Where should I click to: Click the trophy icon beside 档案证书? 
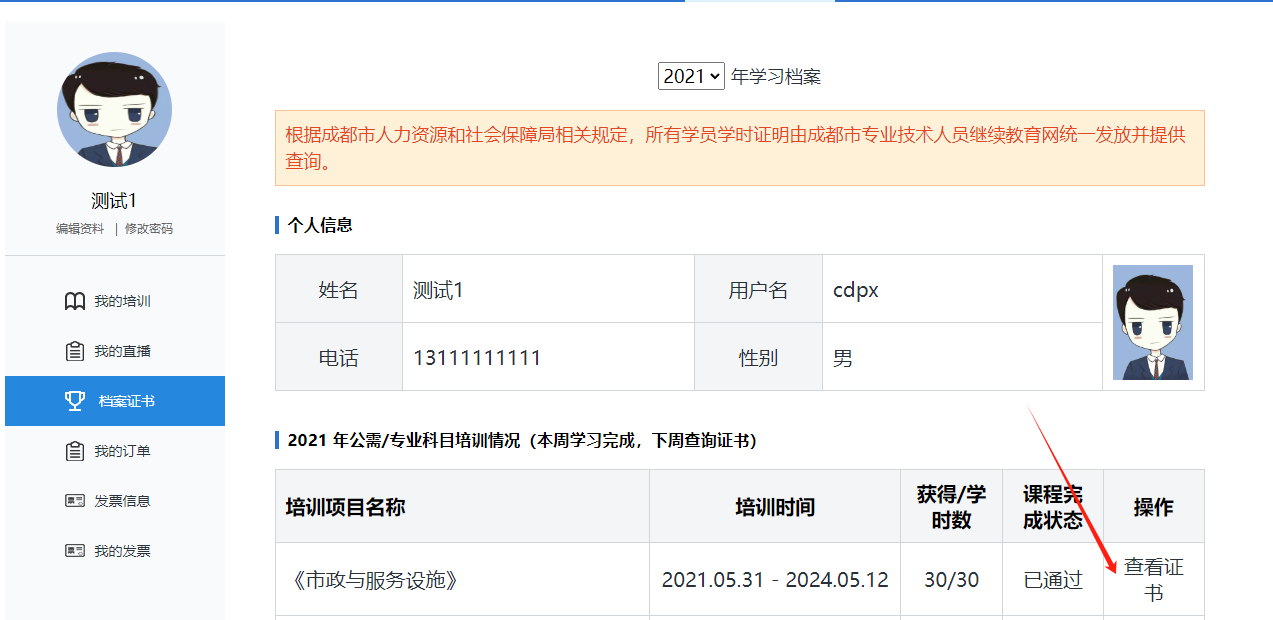click(x=75, y=401)
